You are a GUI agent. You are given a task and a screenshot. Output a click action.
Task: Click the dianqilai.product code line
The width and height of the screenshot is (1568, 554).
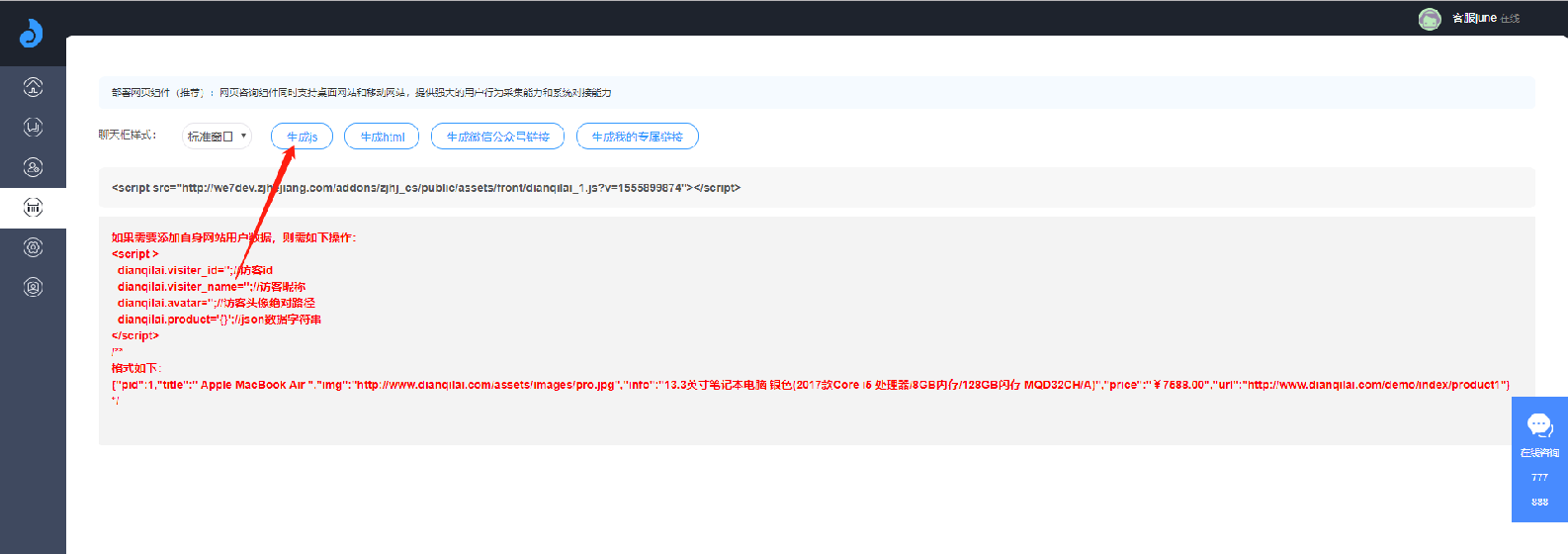point(218,320)
